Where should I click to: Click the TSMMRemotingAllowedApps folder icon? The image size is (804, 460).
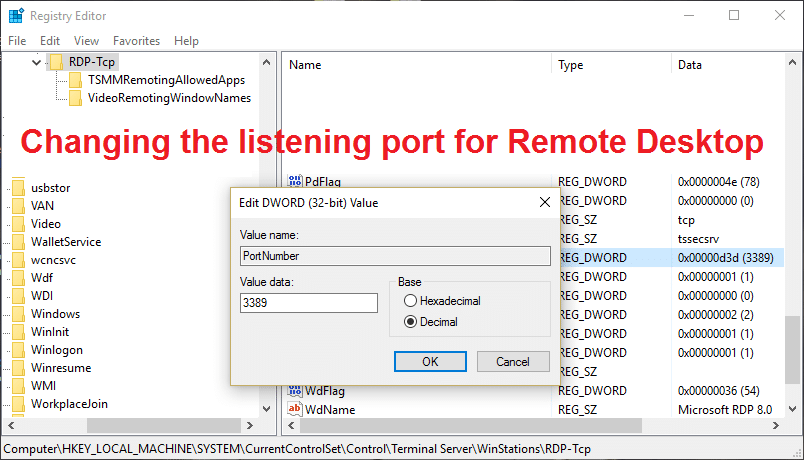tap(75, 80)
